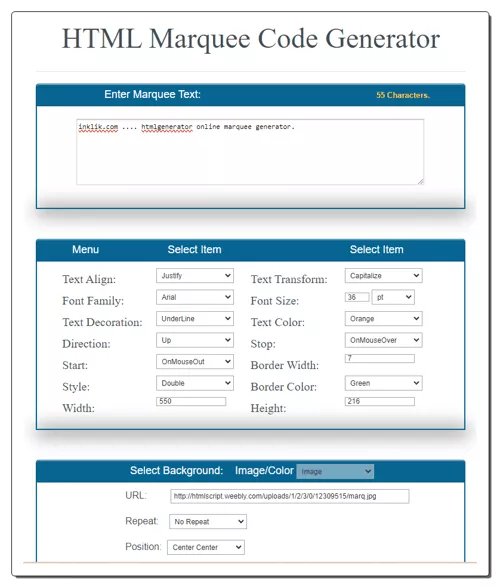Expand the Text Decoration UnderLine dropdown
The image size is (500, 587).
195,319
